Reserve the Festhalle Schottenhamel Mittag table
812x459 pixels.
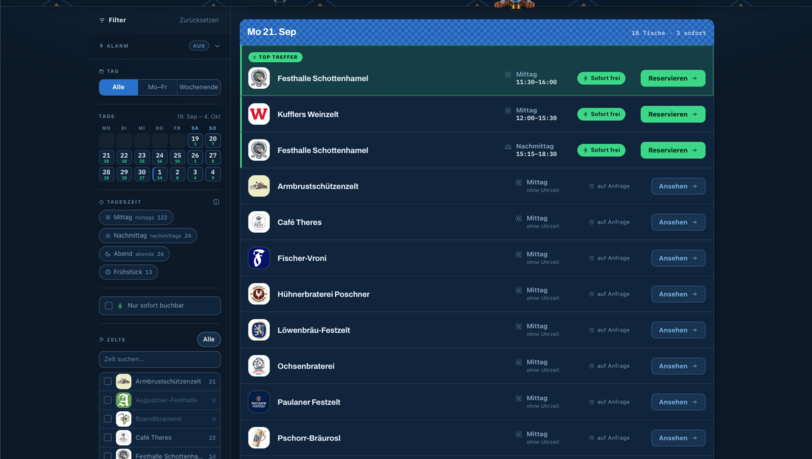[673, 78]
